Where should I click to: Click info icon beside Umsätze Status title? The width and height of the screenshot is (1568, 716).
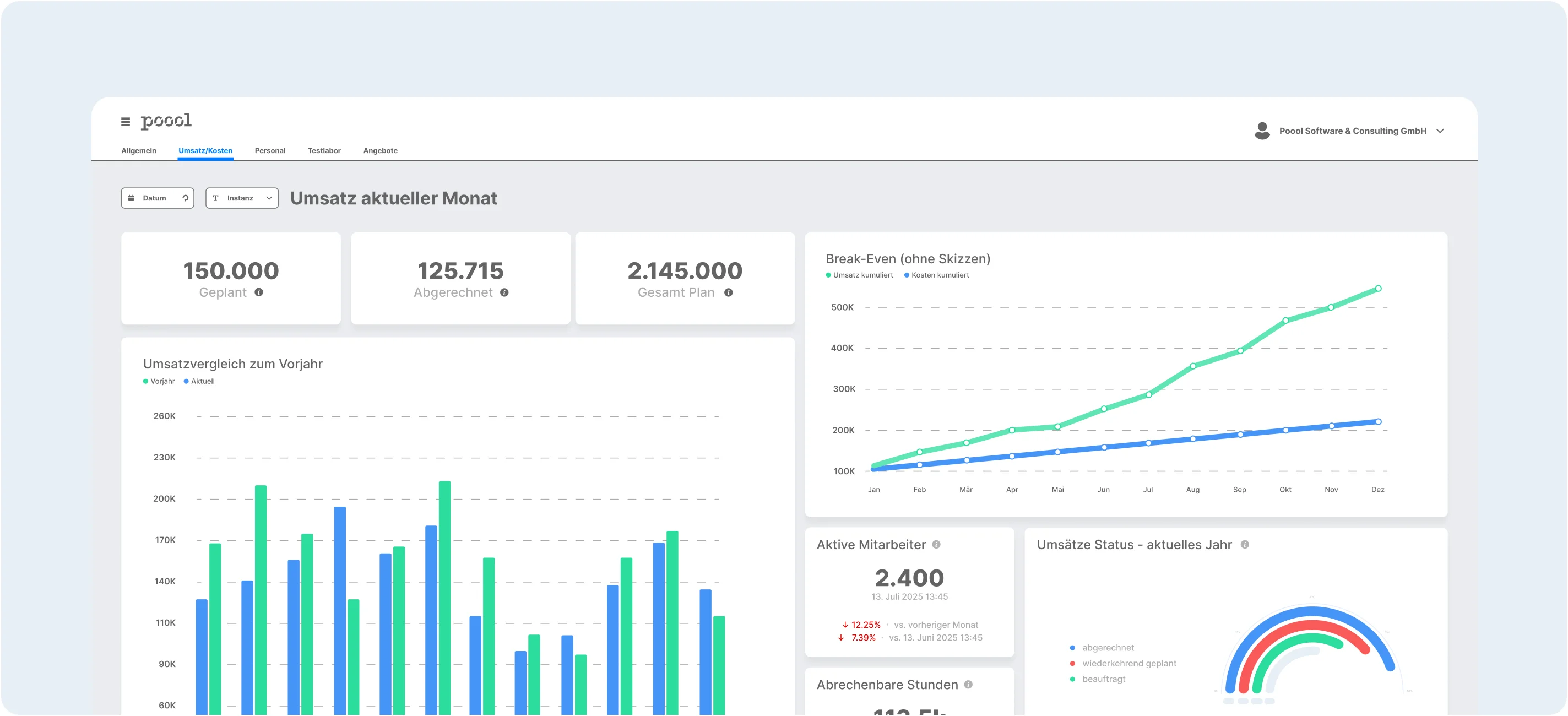click(x=1245, y=544)
